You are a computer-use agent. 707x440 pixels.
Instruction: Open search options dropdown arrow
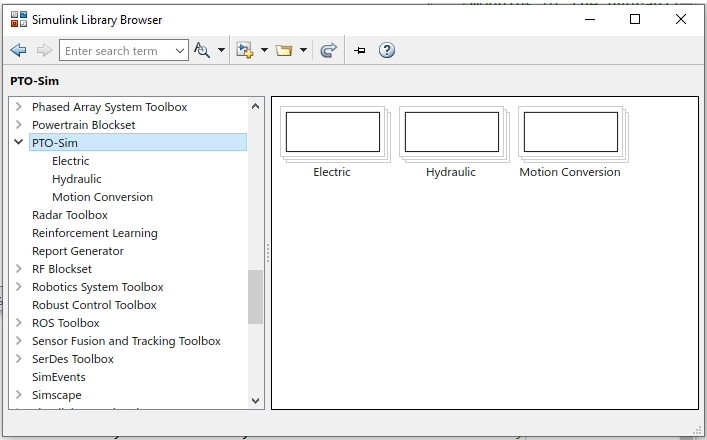coord(221,50)
